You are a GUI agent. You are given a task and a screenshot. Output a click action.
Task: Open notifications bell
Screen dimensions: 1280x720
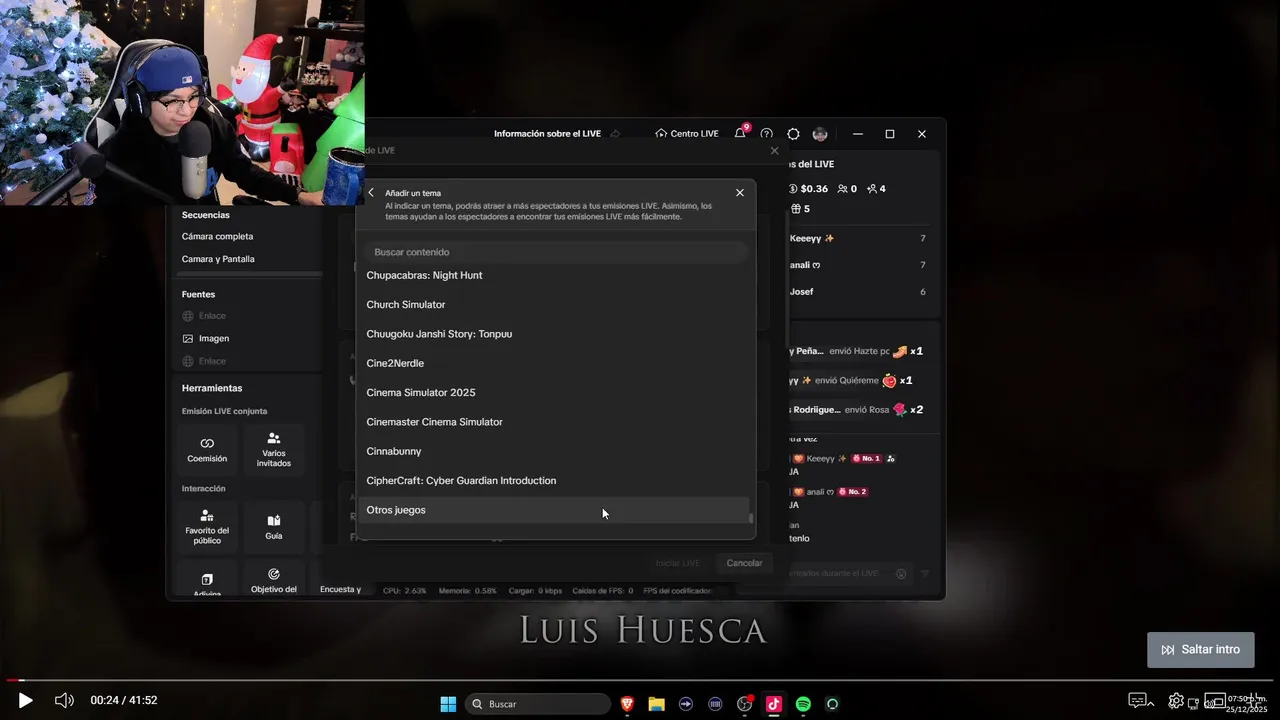[x=740, y=133]
